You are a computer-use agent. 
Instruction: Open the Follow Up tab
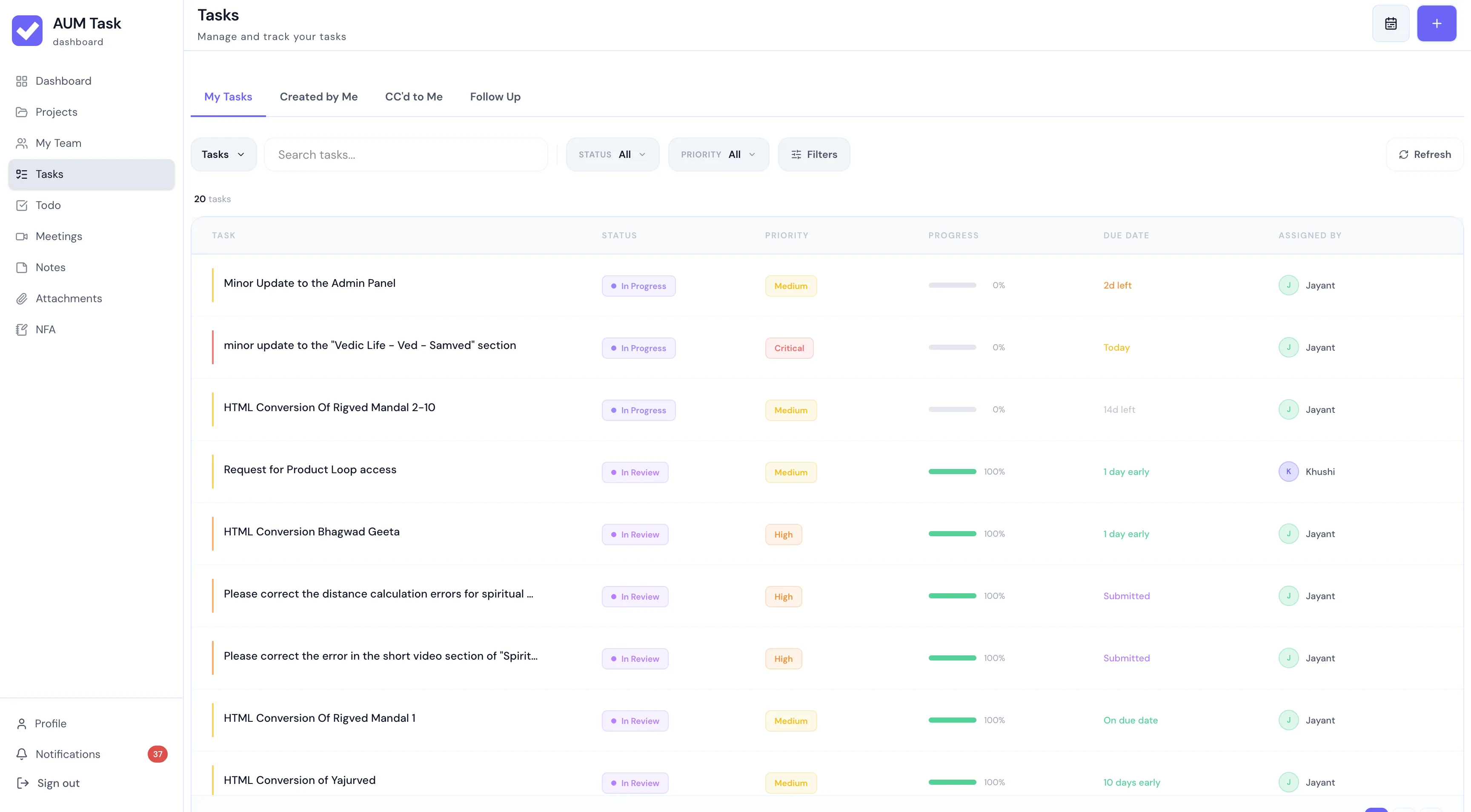[495, 97]
